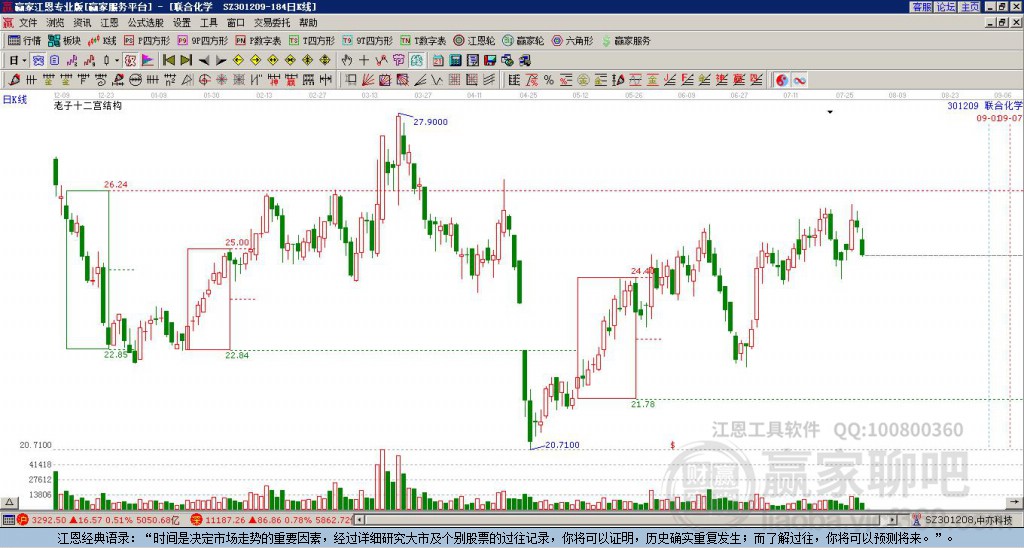Toggle the highlighted 权 adjustment button
The image size is (1024, 548).
tap(130, 60)
